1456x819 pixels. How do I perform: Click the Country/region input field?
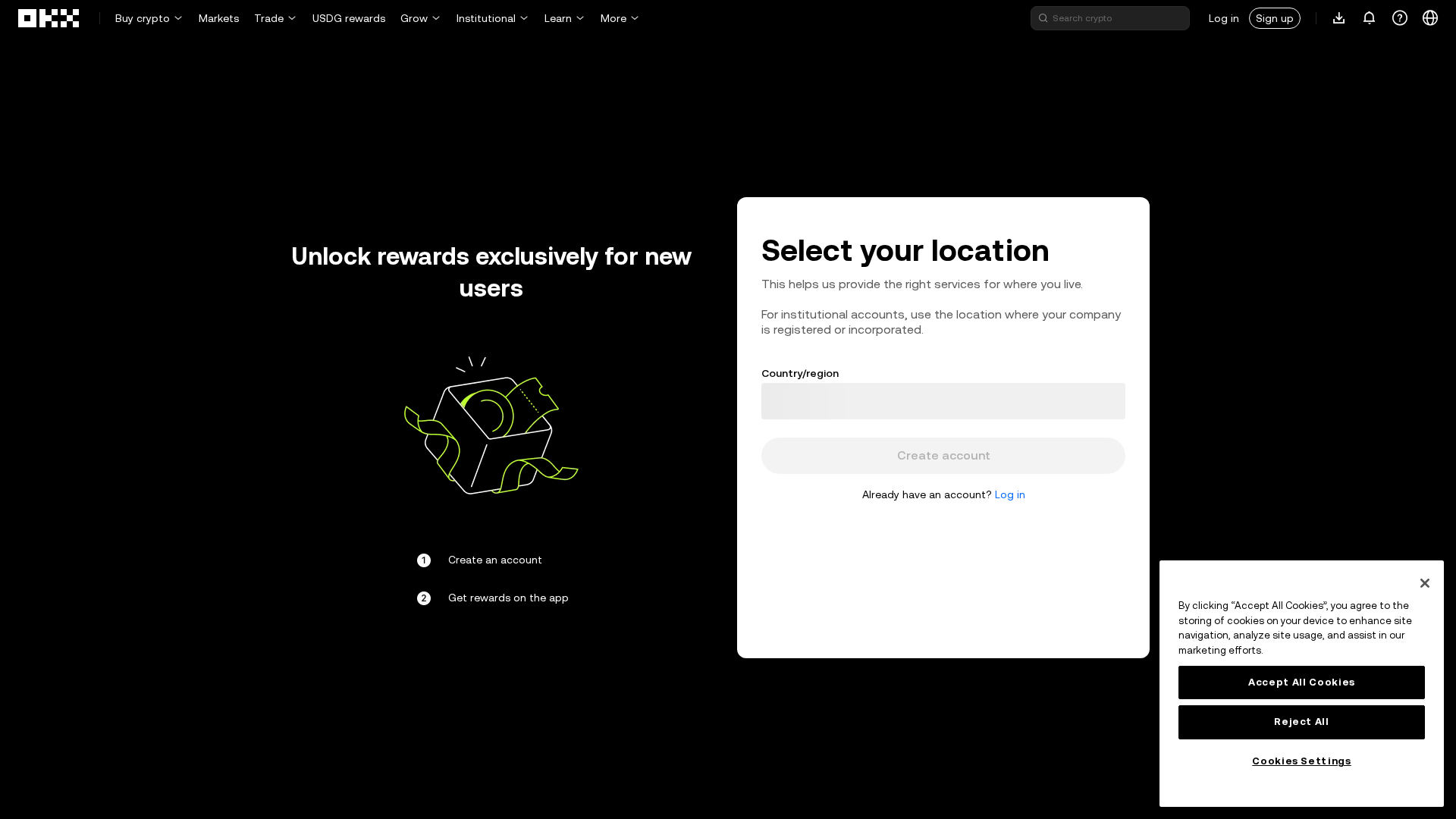click(x=943, y=400)
